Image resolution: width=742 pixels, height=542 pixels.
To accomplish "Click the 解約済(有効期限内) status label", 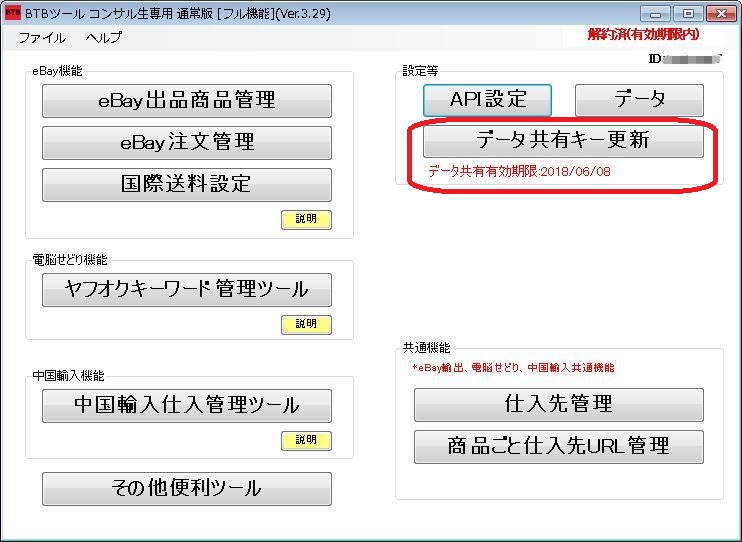I will [x=643, y=35].
